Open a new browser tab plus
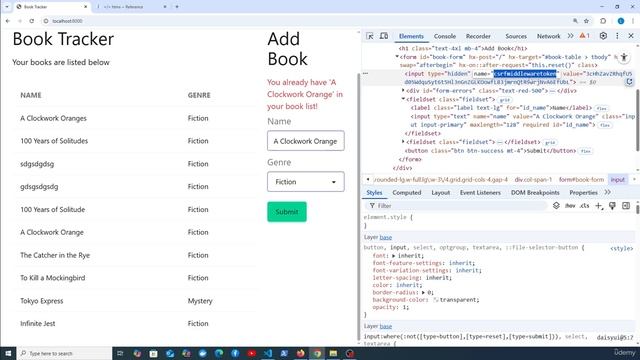This screenshot has height=360, width=640. [x=177, y=7]
